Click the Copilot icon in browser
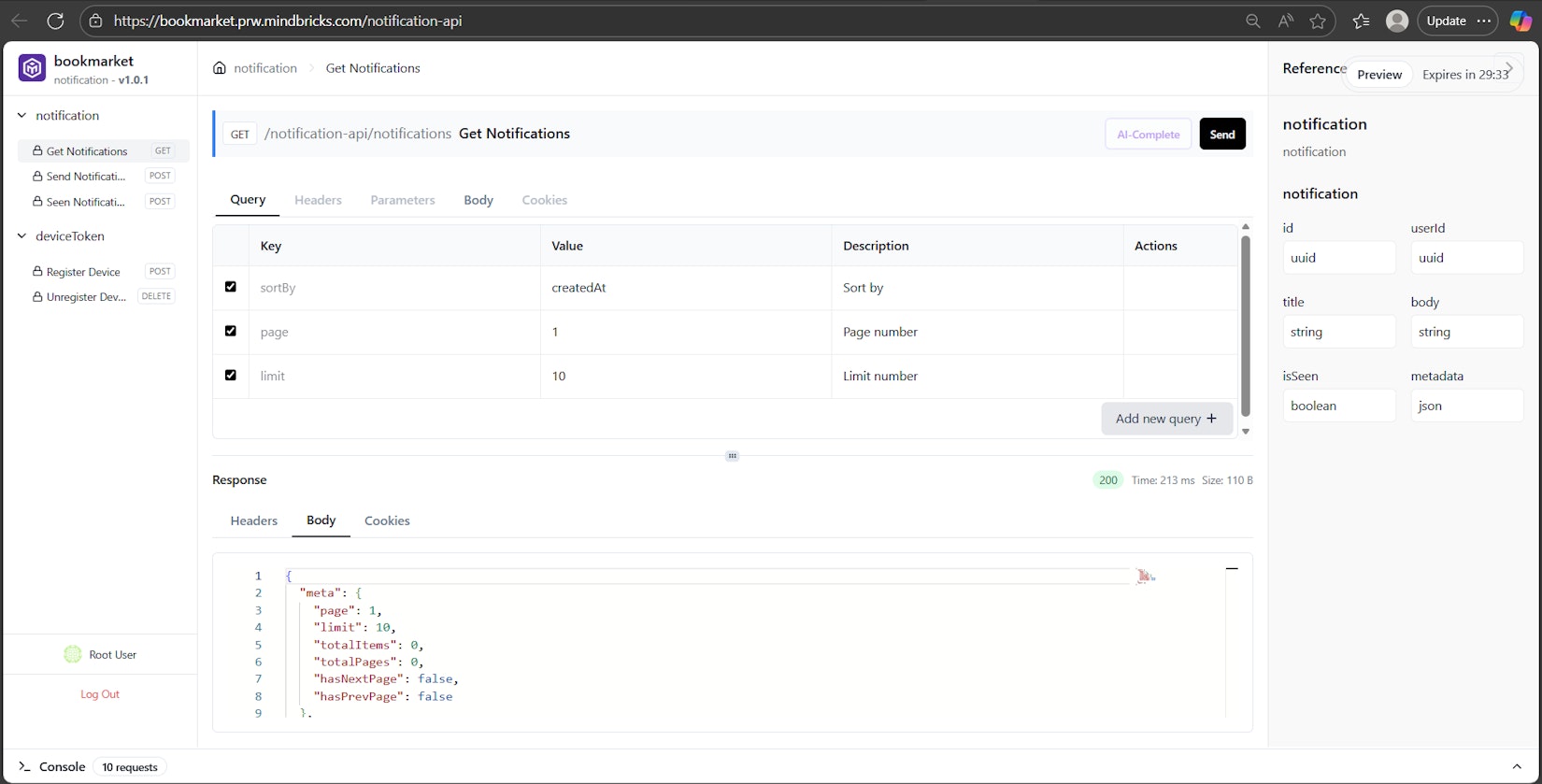Viewport: 1542px width, 784px height. click(x=1521, y=21)
